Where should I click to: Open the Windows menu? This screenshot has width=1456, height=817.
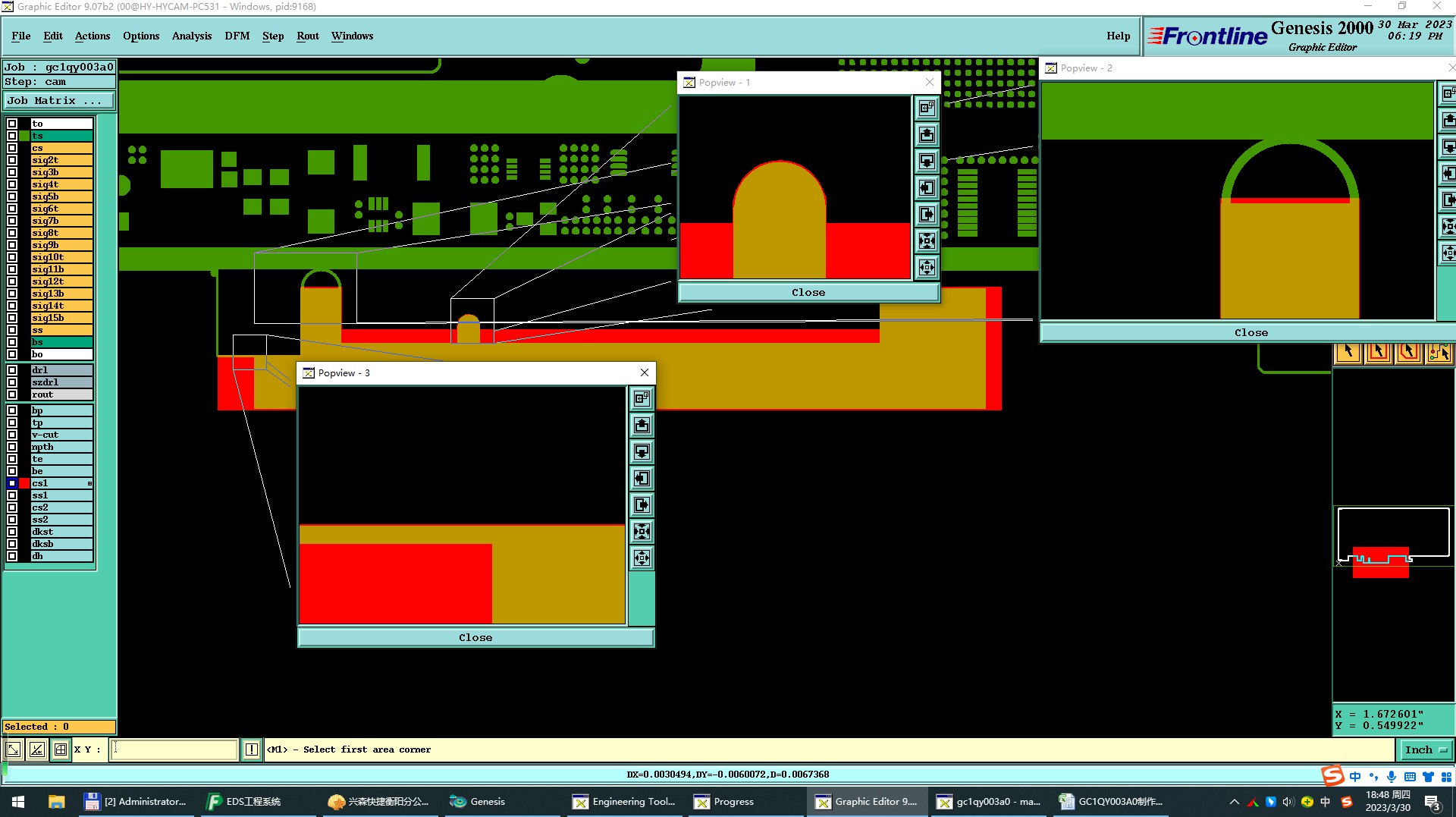pos(352,36)
